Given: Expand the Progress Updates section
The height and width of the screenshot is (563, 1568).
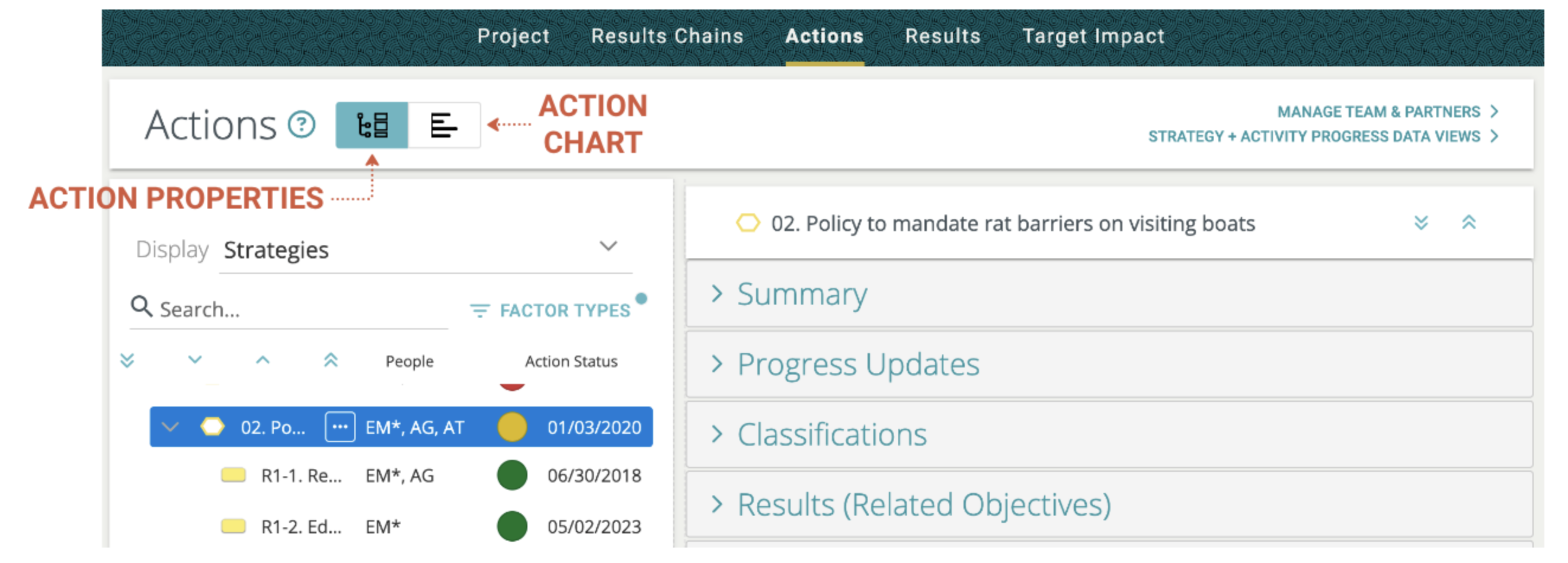Looking at the screenshot, I should [x=857, y=364].
